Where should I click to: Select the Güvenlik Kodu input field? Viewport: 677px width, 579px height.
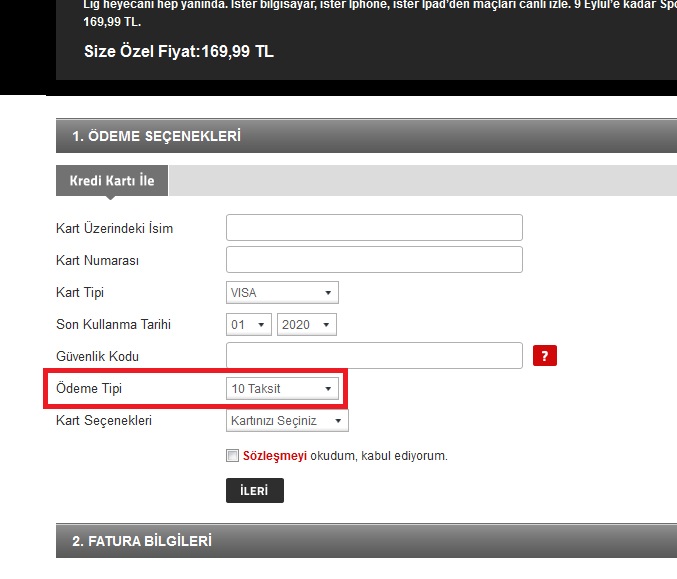point(374,355)
